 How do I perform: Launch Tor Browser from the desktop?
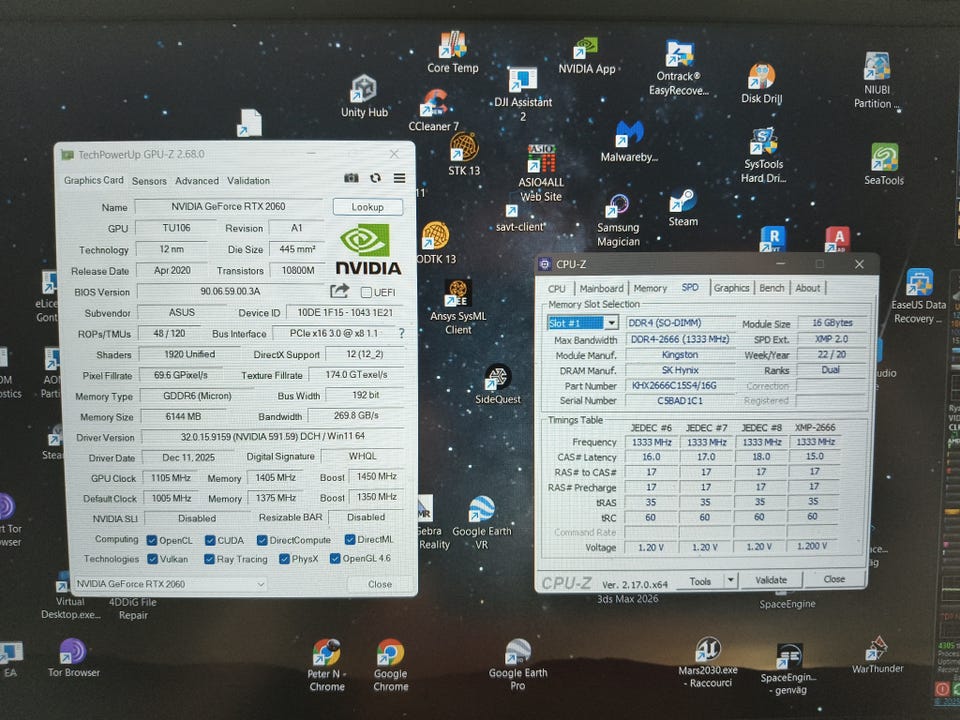[x=73, y=658]
